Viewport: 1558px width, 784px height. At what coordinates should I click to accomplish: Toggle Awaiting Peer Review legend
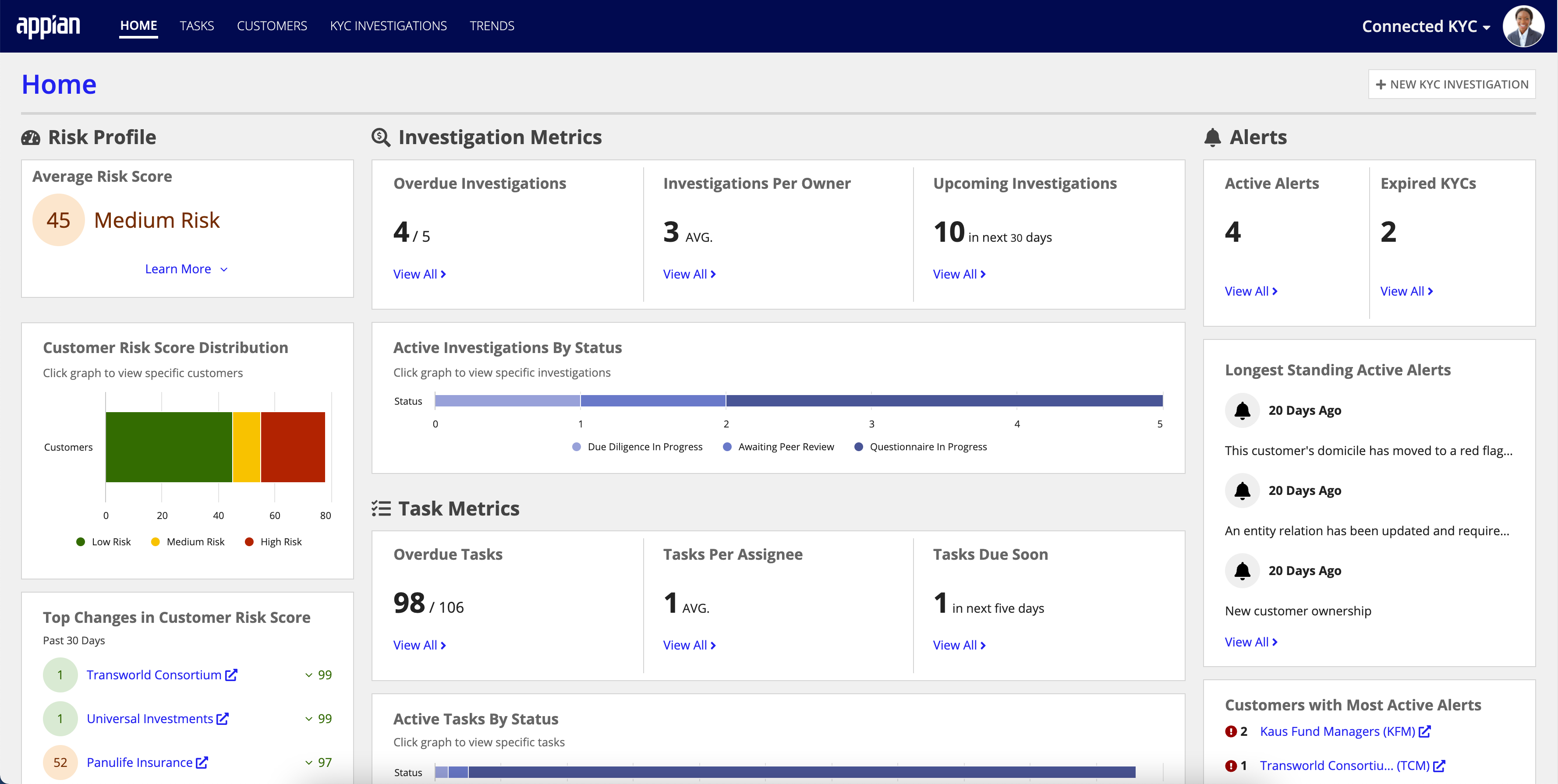coord(779,447)
